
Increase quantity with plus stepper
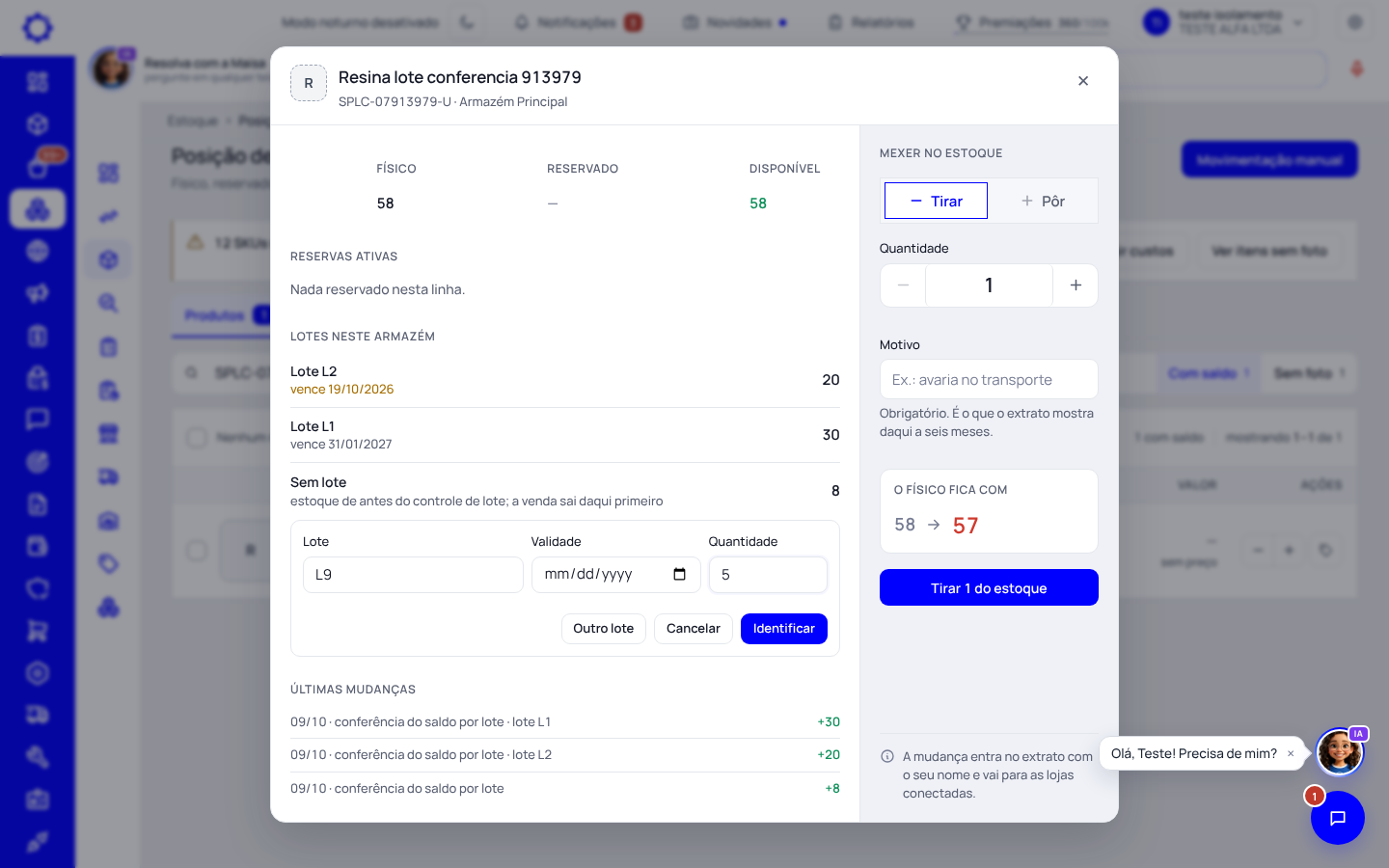[1076, 285]
